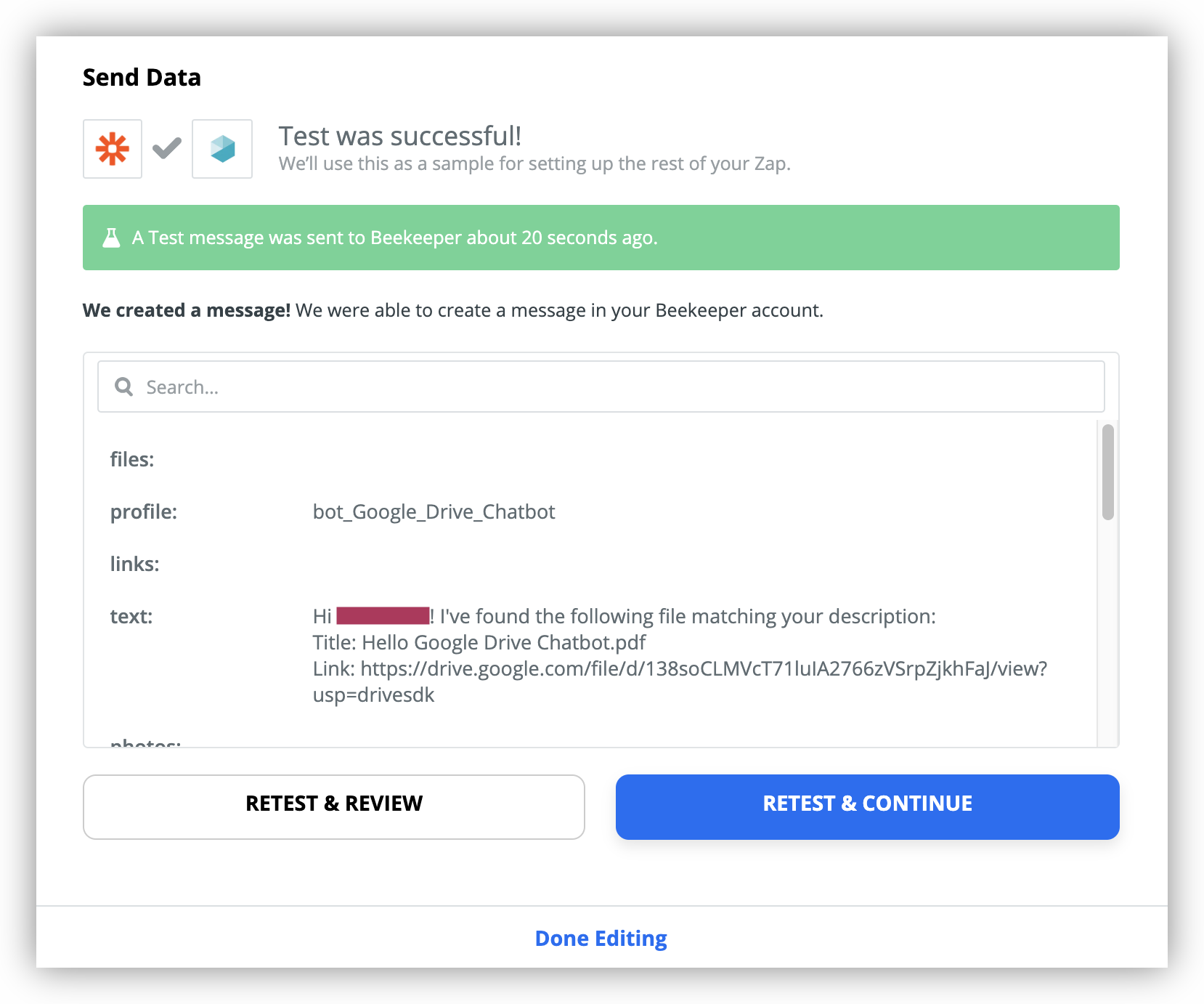Click the 'profile:' field label
Viewport: 1204px width, 1004px height.
pyautogui.click(x=144, y=512)
